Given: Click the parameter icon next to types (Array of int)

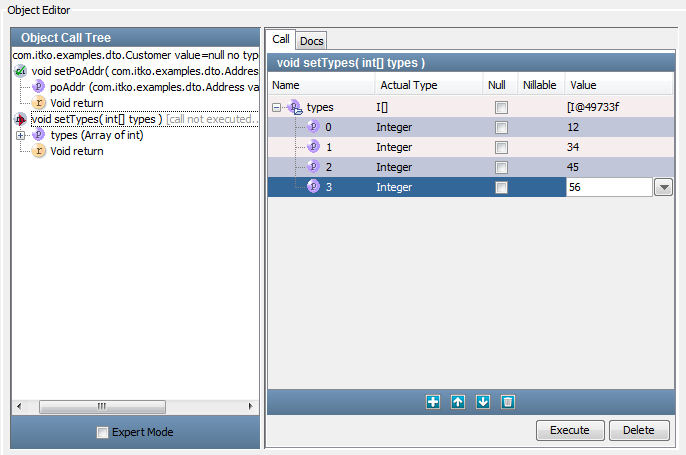Looking at the screenshot, I should tap(38, 135).
